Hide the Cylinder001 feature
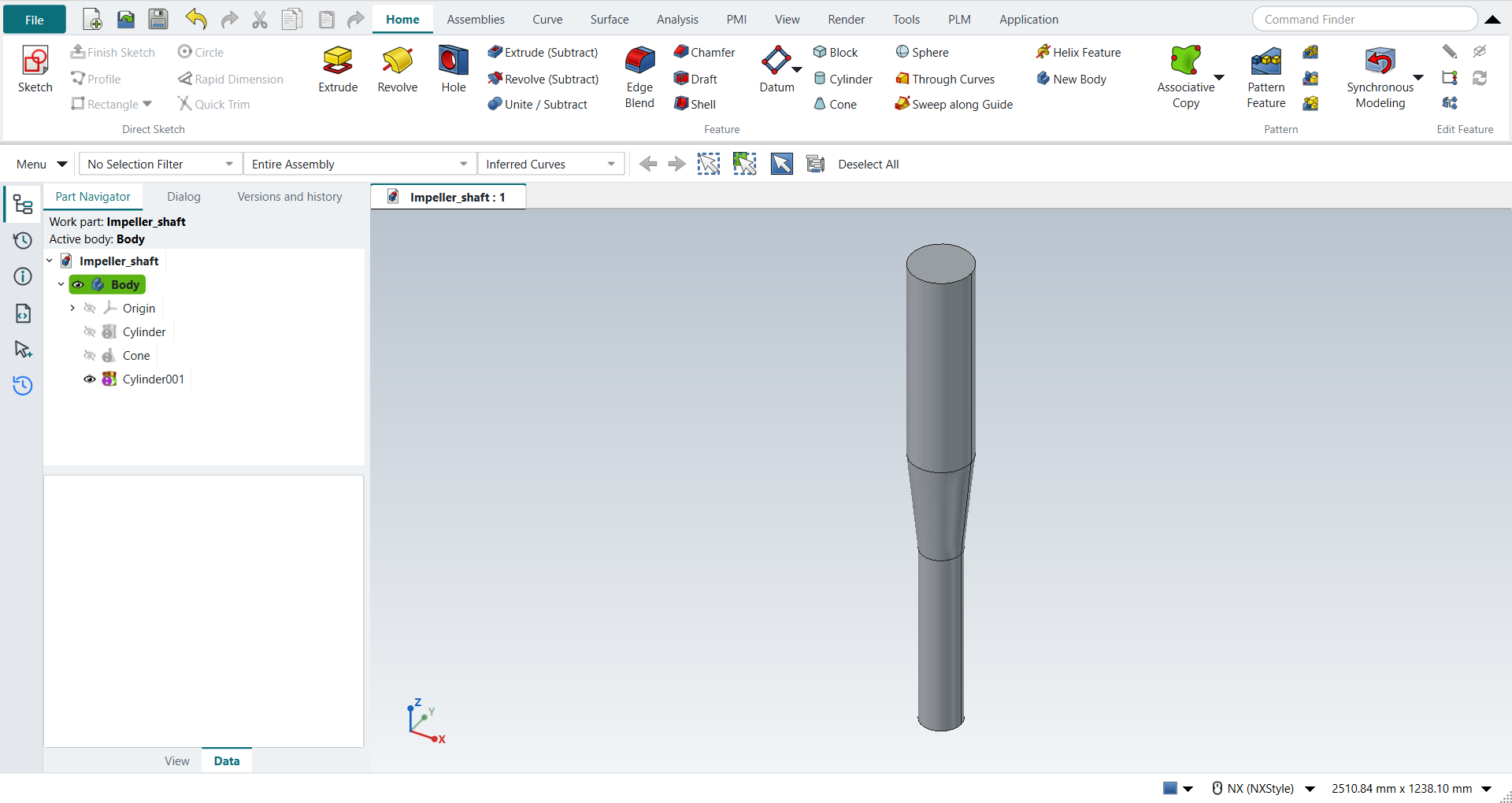Viewport: 1512px width, 803px height. 90,379
